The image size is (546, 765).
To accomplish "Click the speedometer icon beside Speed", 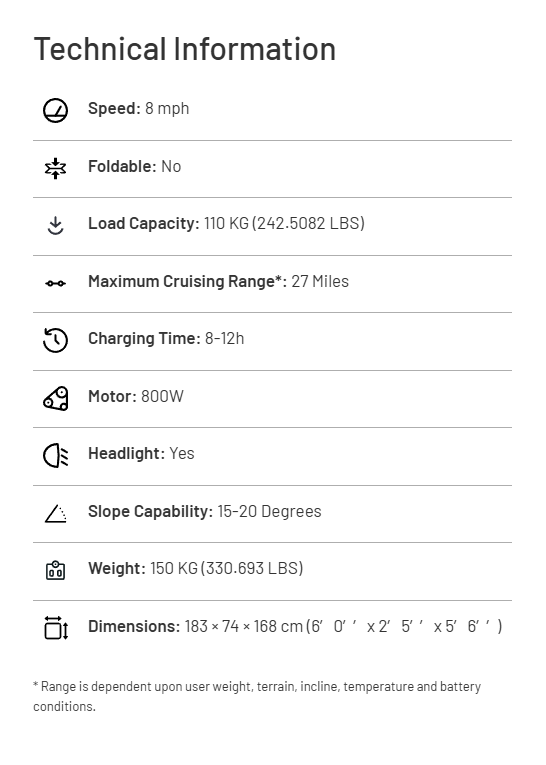I will [x=55, y=110].
